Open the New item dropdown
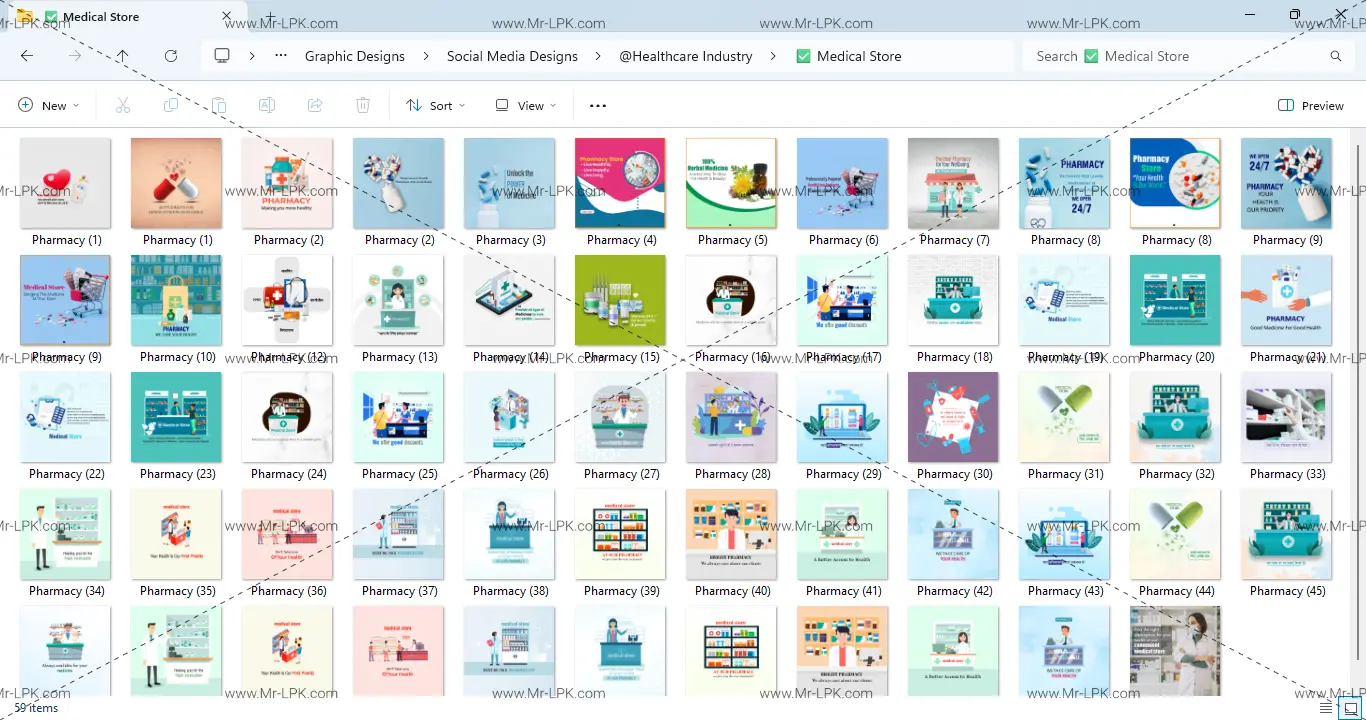This screenshot has width=1366, height=720. (48, 105)
